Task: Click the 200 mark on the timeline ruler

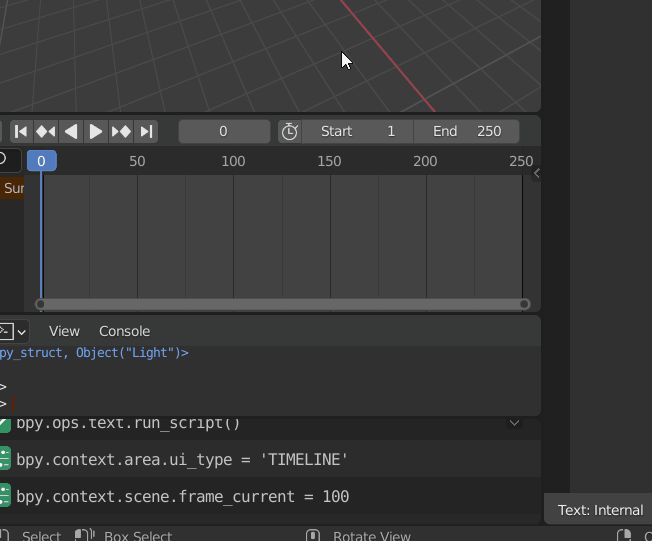Action: [425, 161]
